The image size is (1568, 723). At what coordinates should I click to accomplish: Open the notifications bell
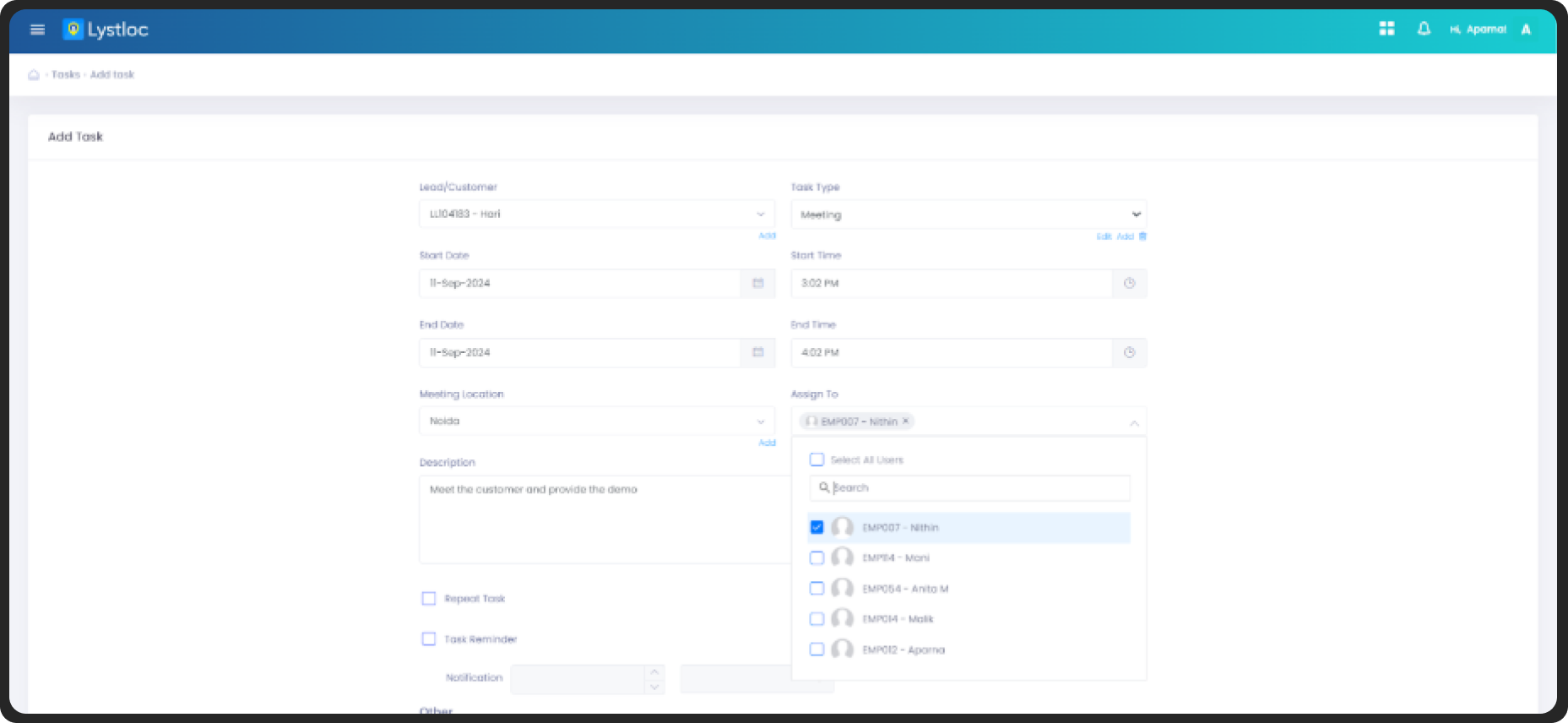pyautogui.click(x=1424, y=29)
